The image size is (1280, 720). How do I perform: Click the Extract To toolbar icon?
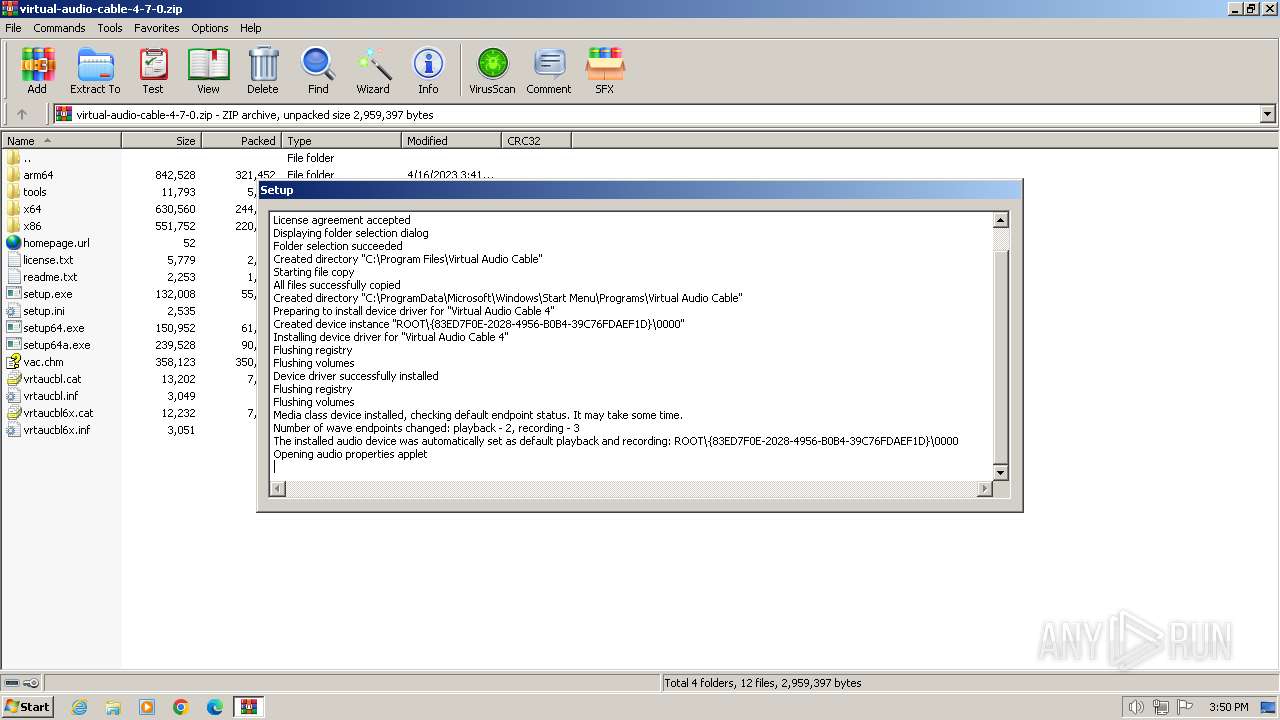pos(95,70)
